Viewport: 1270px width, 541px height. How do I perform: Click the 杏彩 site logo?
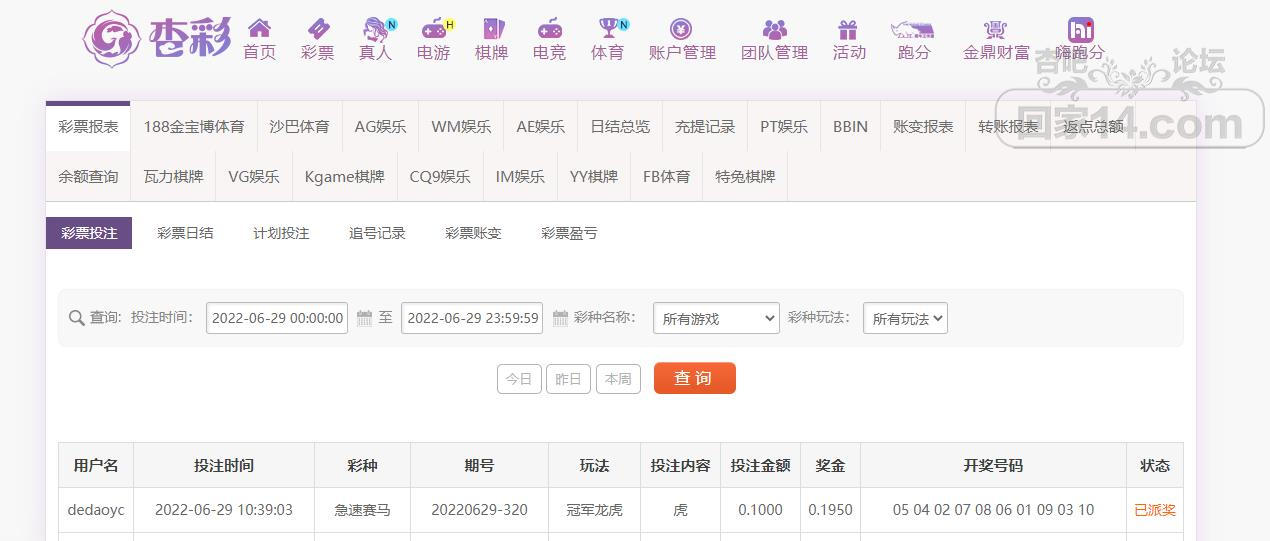(156, 38)
